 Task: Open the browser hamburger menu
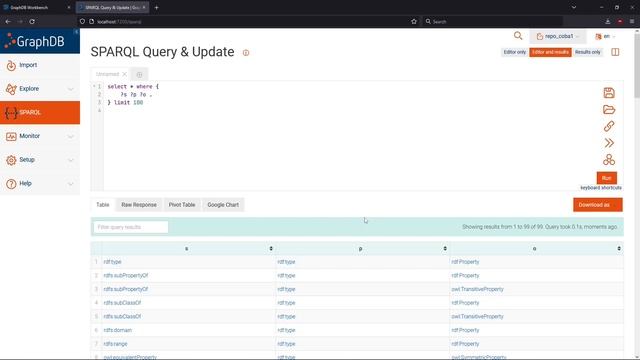(x=632, y=21)
